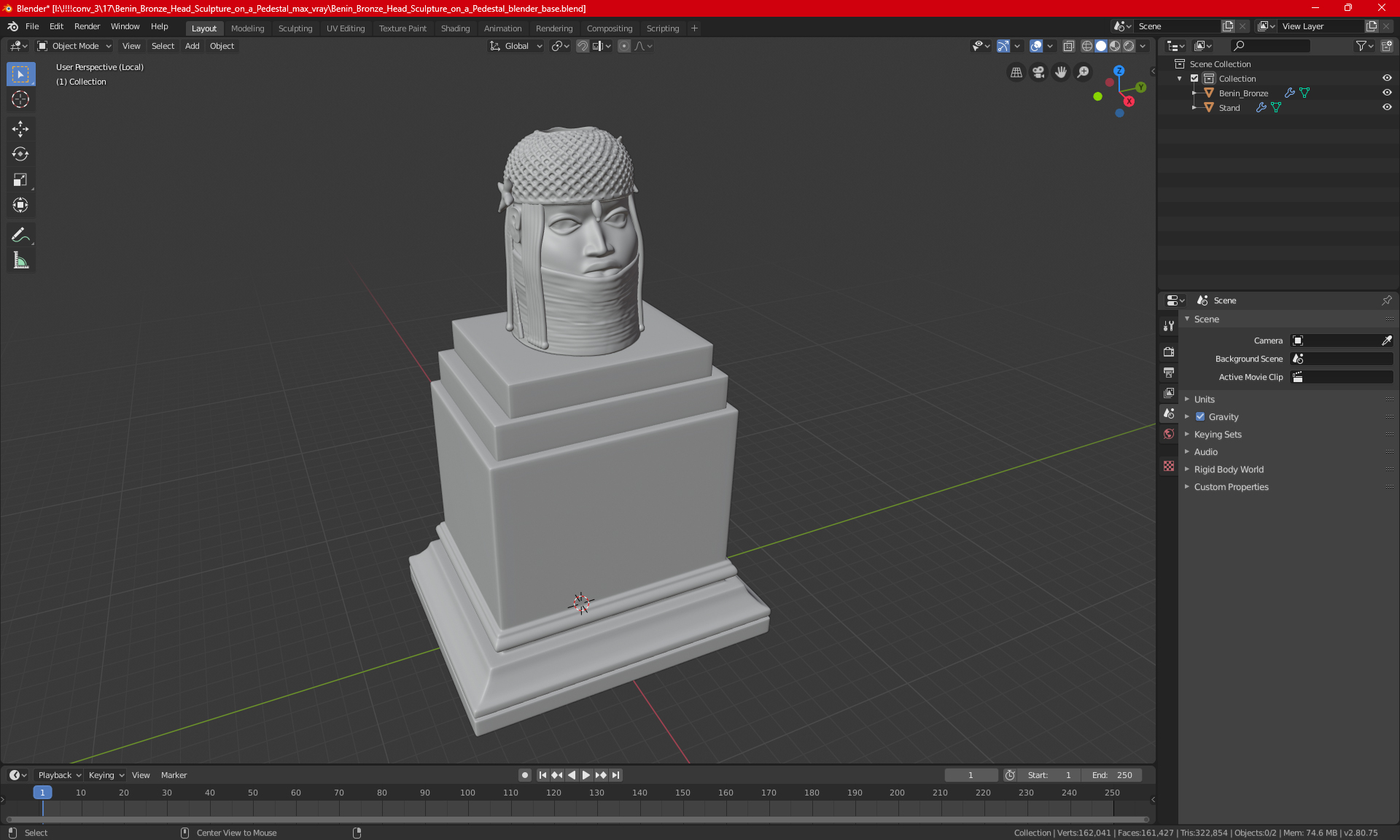
Task: Switch to the Sculpting workspace tab
Action: (295, 28)
